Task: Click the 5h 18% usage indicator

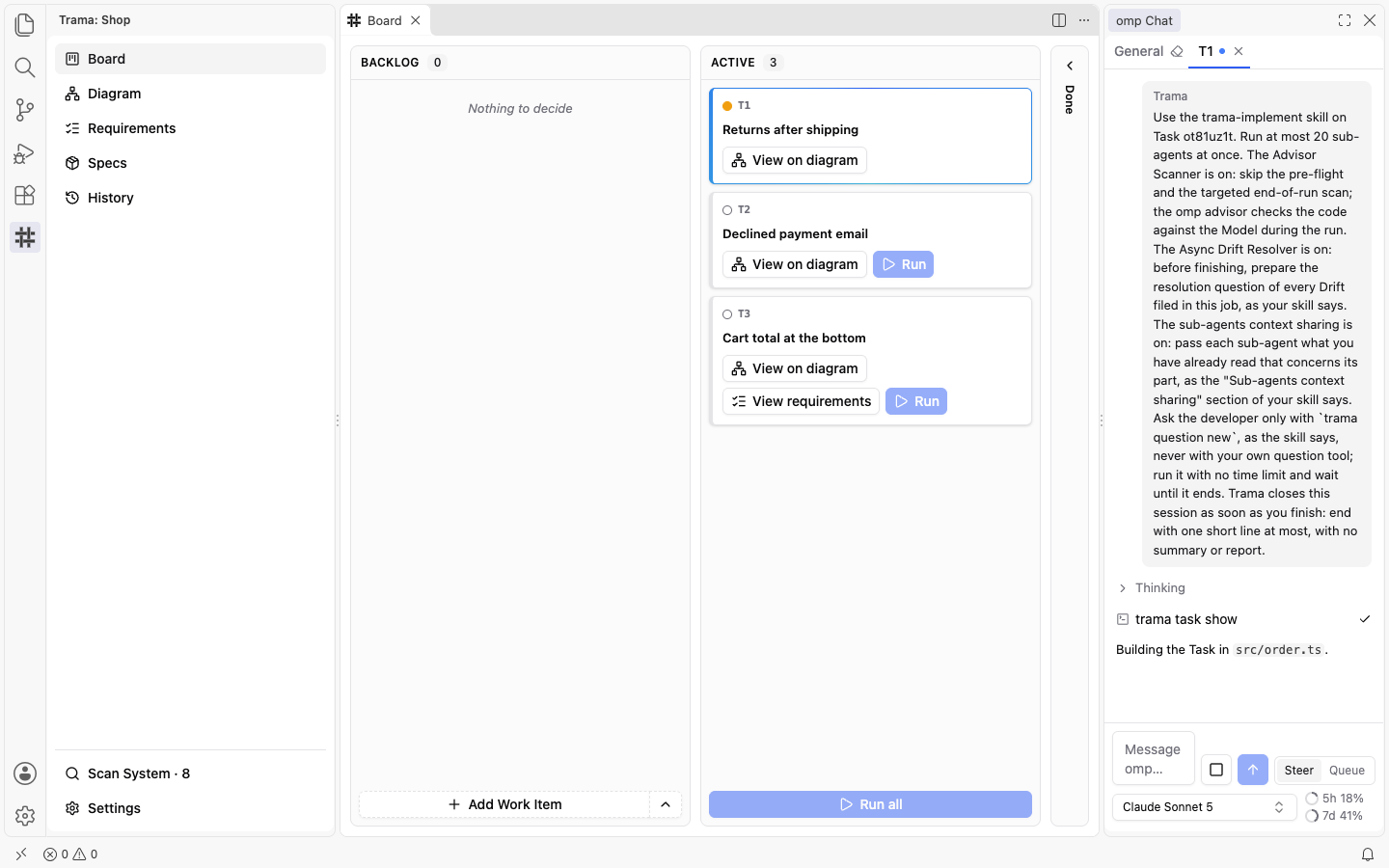Action: click(1334, 799)
